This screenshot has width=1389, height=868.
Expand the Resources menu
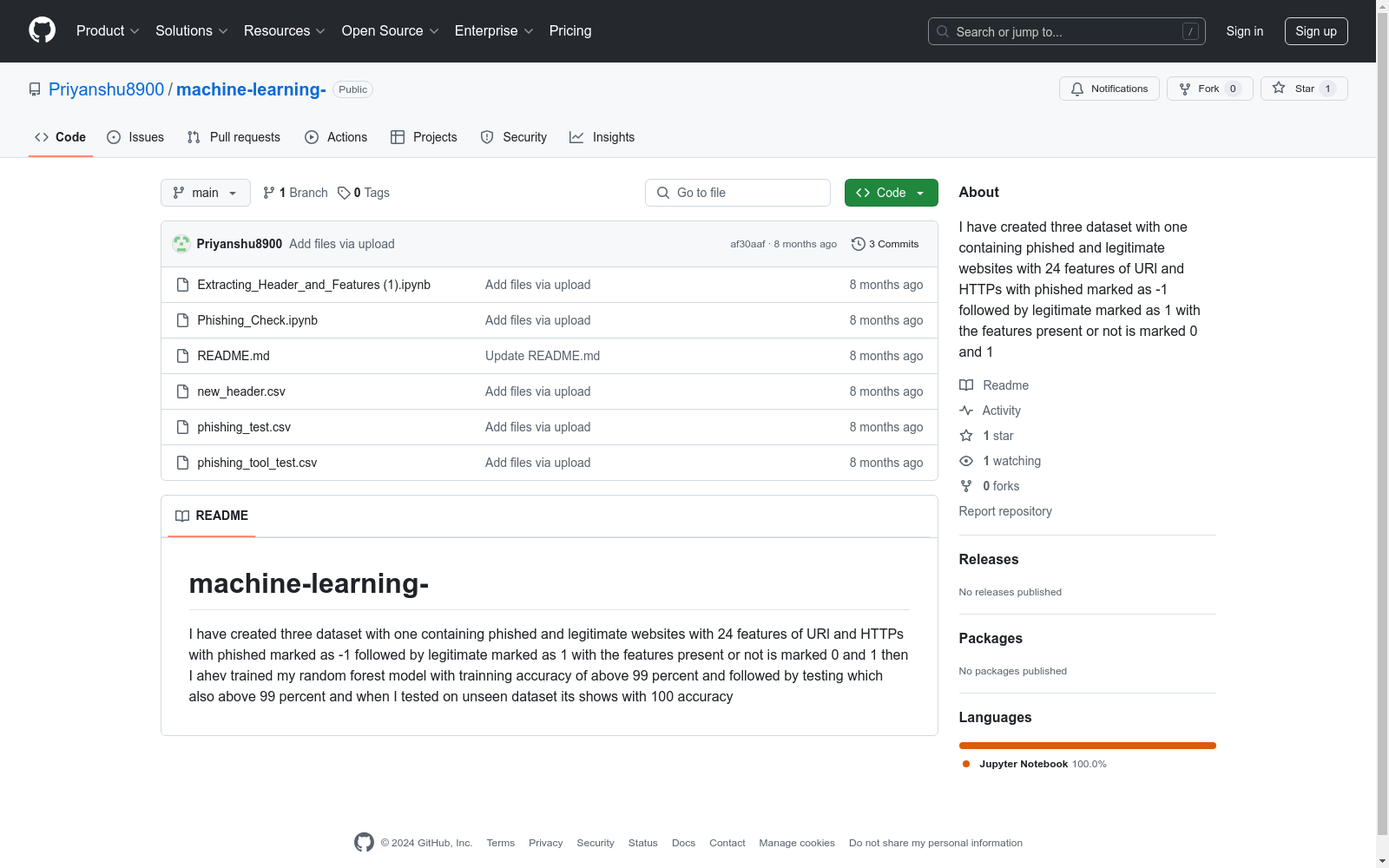click(285, 31)
